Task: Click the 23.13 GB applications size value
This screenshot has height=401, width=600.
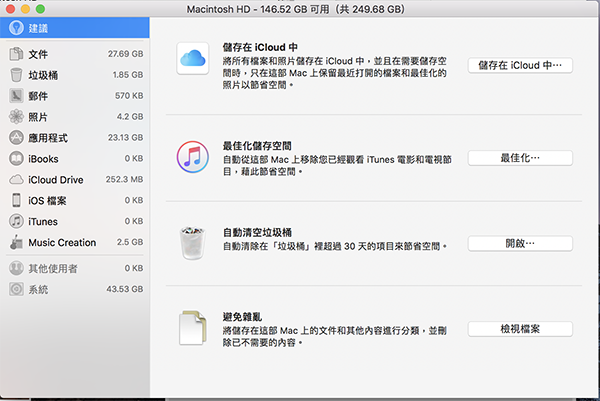Action: [126, 137]
